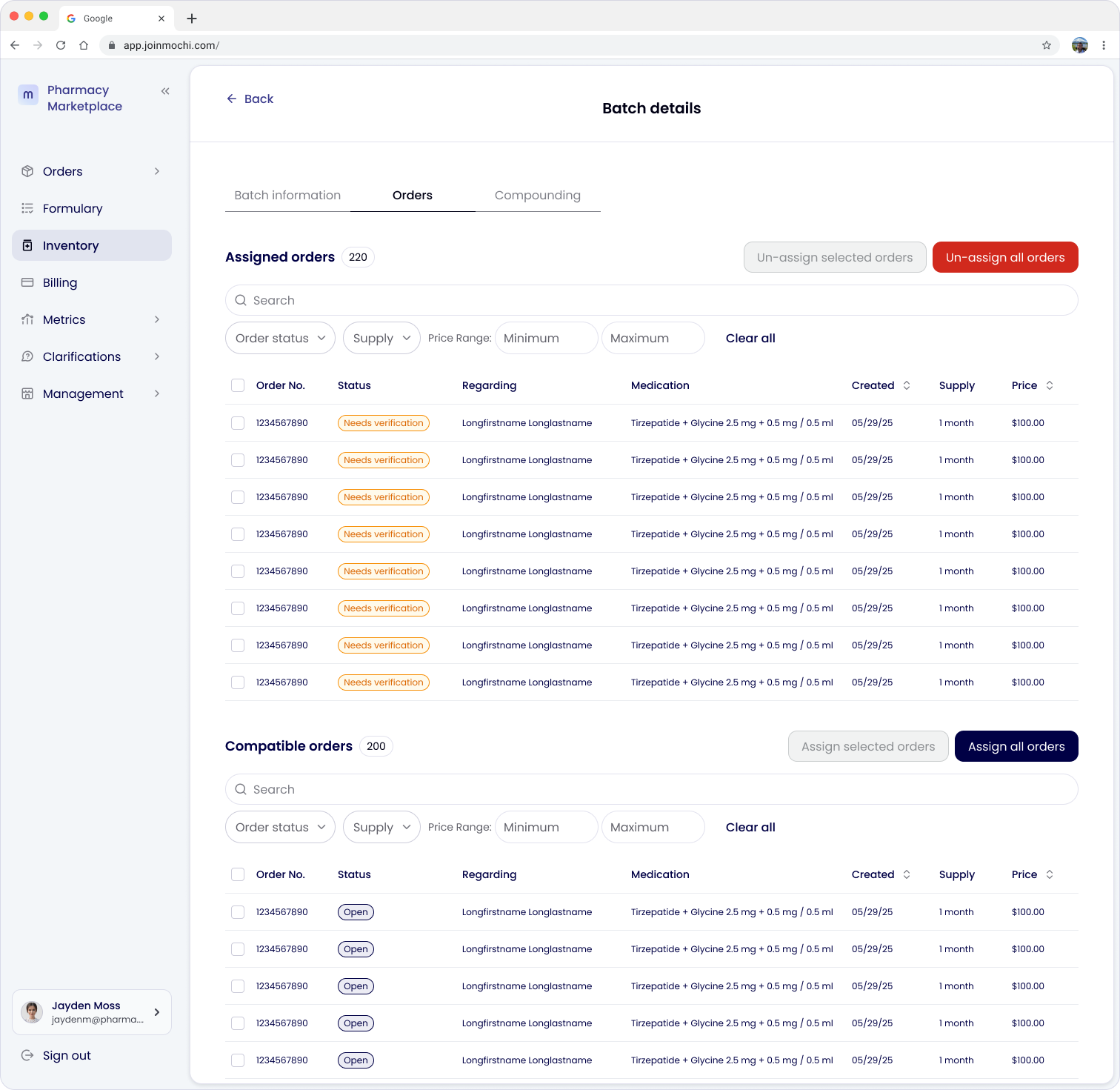Click the Metrics chart icon

pos(27,319)
